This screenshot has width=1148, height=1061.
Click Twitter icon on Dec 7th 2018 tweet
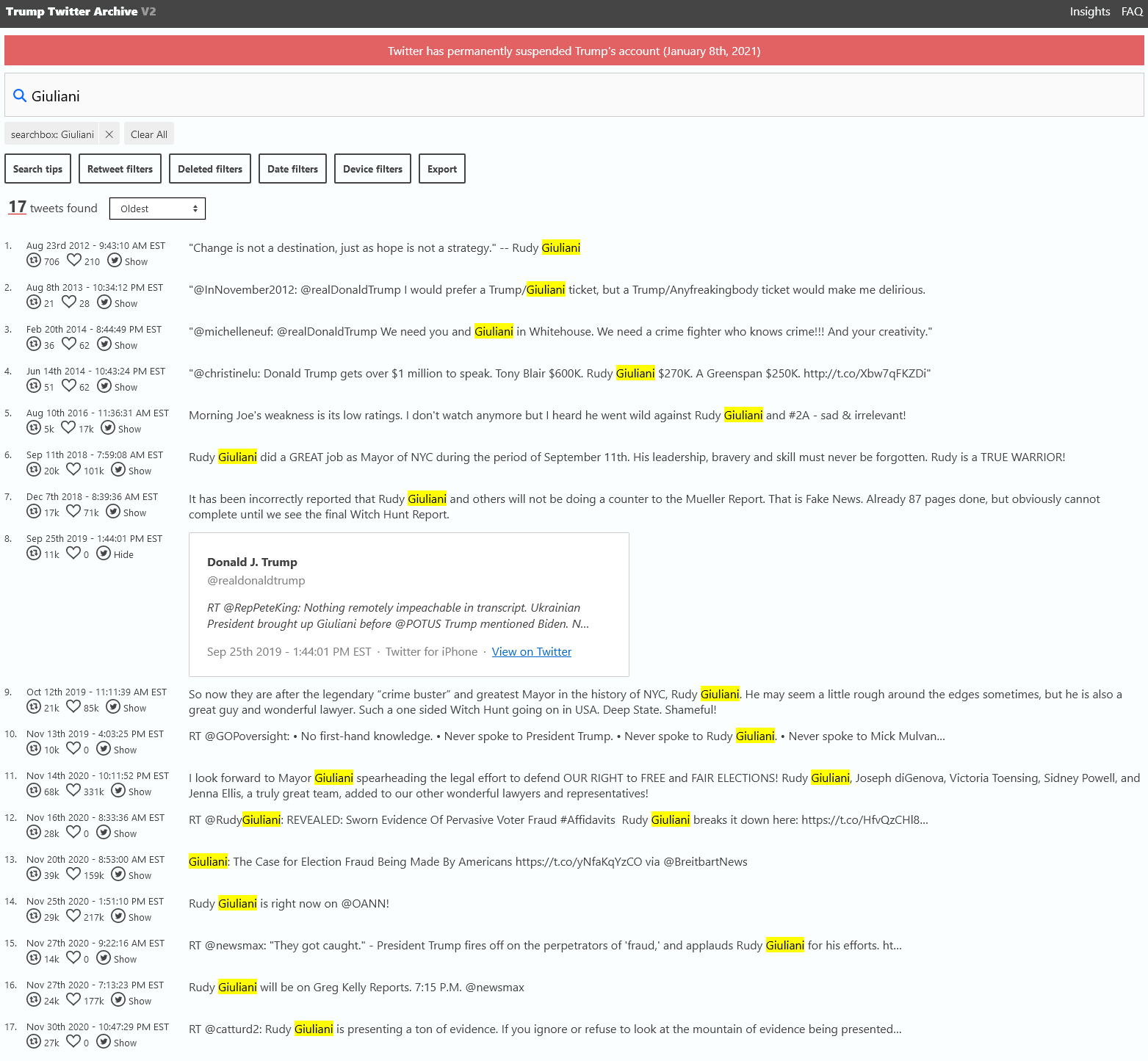tap(113, 511)
